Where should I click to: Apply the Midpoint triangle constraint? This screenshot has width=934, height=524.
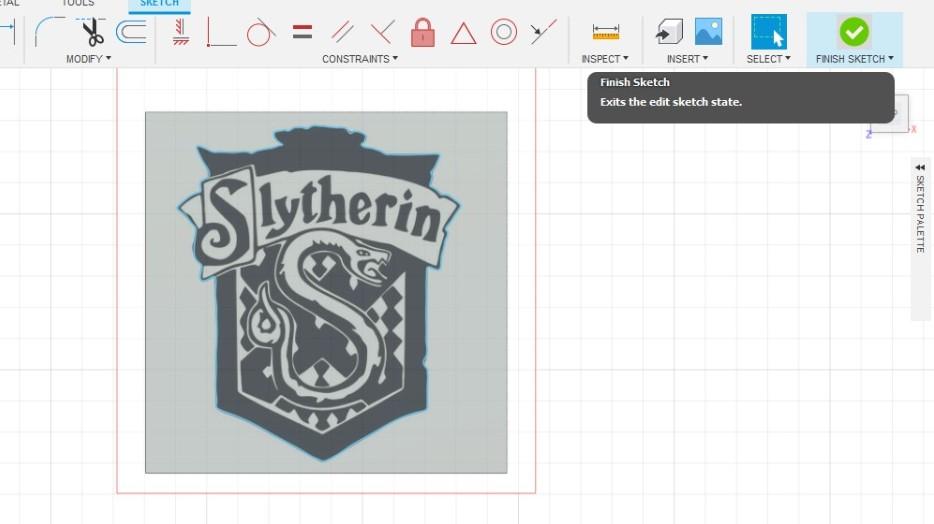(x=463, y=33)
